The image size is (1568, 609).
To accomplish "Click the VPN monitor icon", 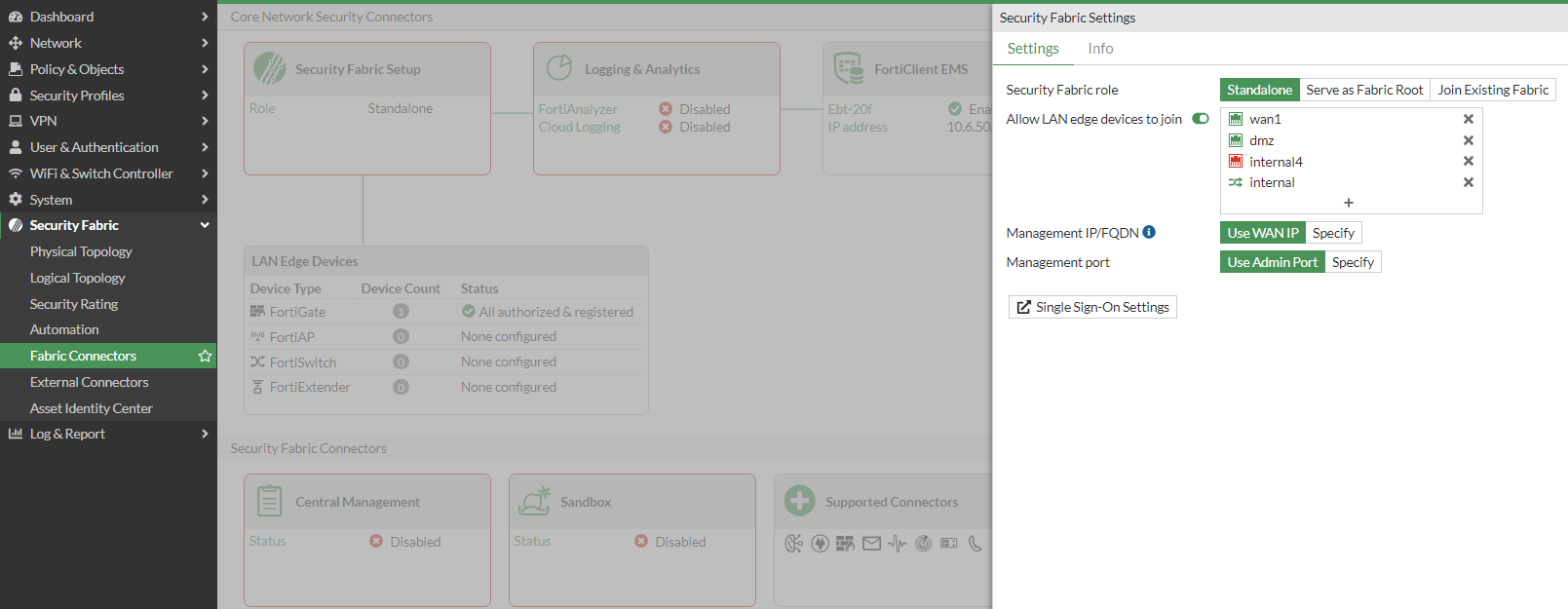I will [x=16, y=121].
